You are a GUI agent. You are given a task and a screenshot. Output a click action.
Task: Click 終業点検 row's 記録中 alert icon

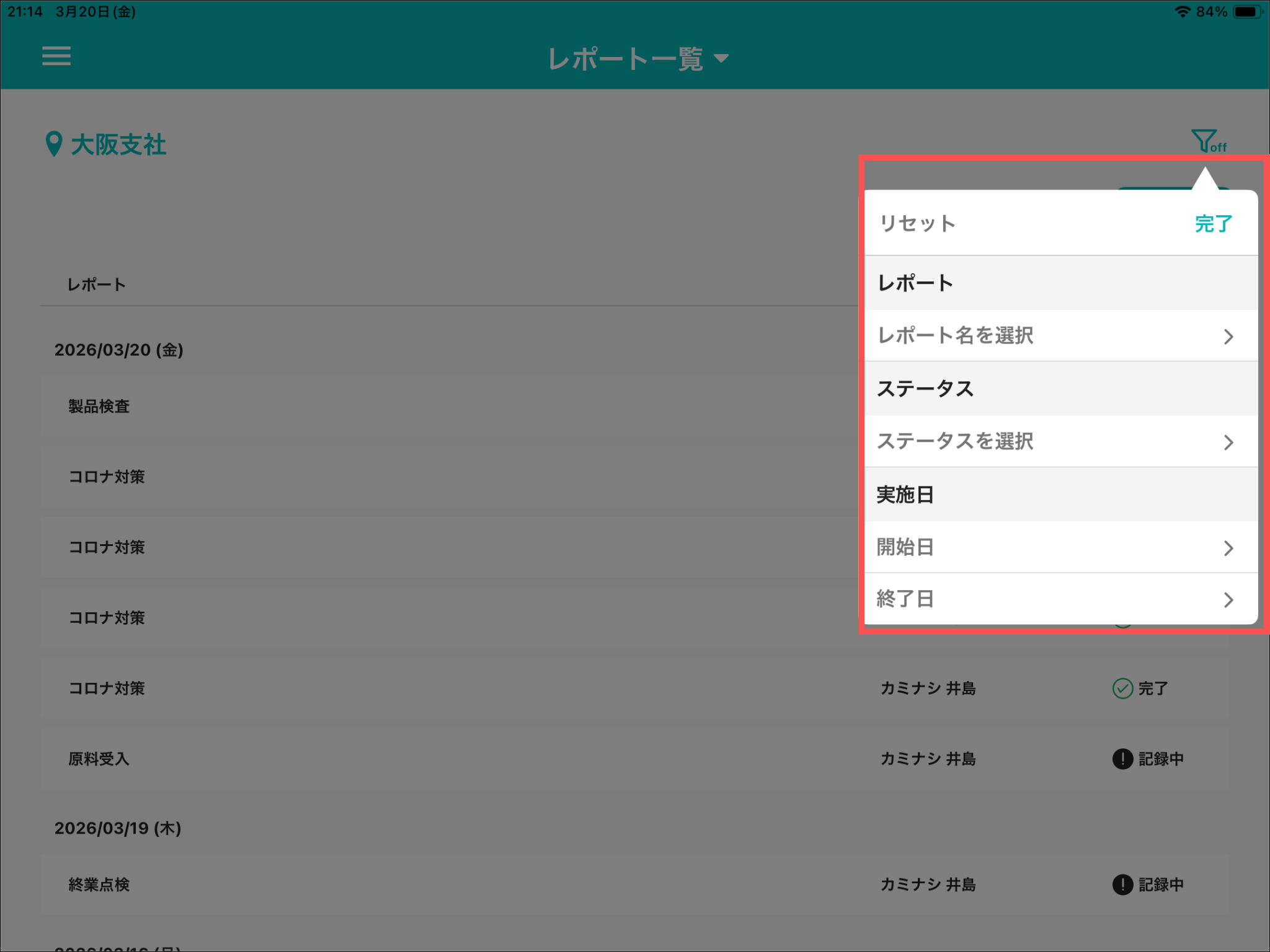click(x=1122, y=884)
